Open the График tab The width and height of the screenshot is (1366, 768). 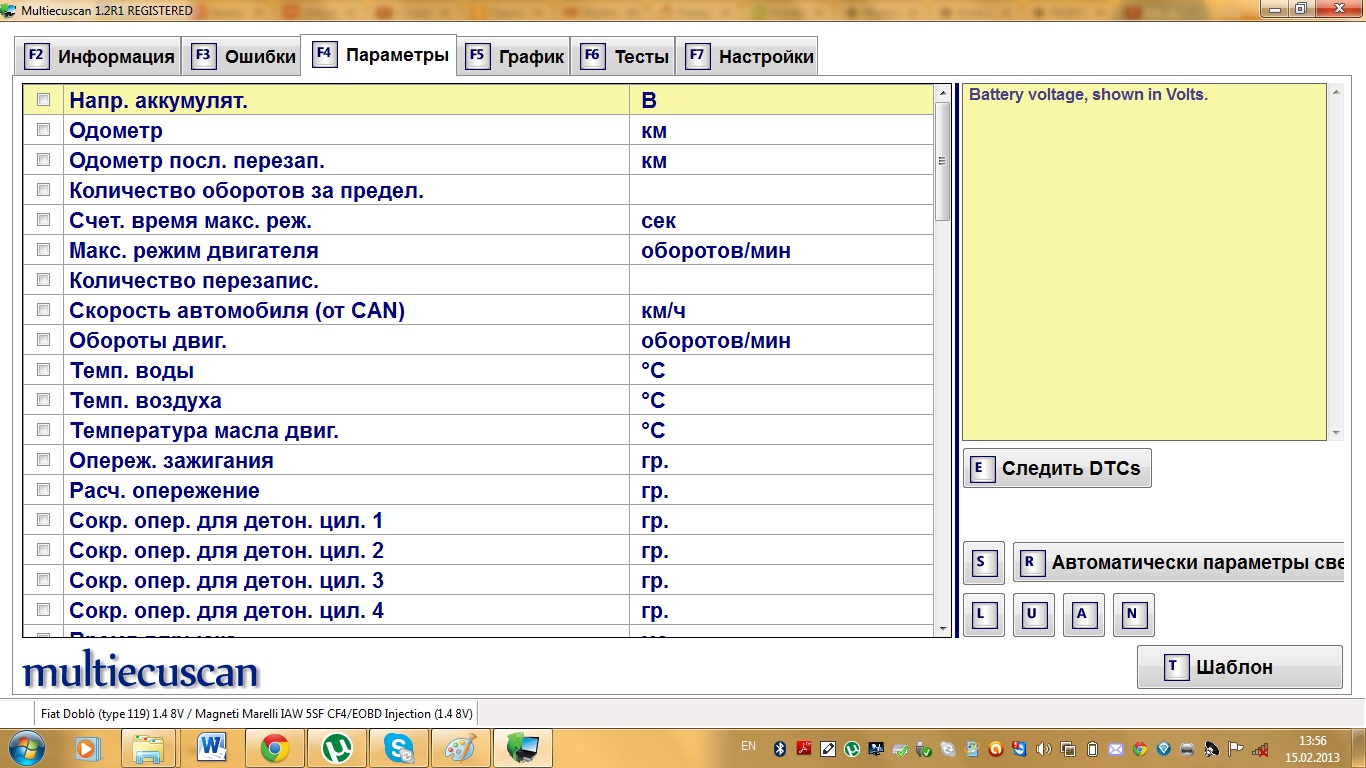(x=516, y=57)
